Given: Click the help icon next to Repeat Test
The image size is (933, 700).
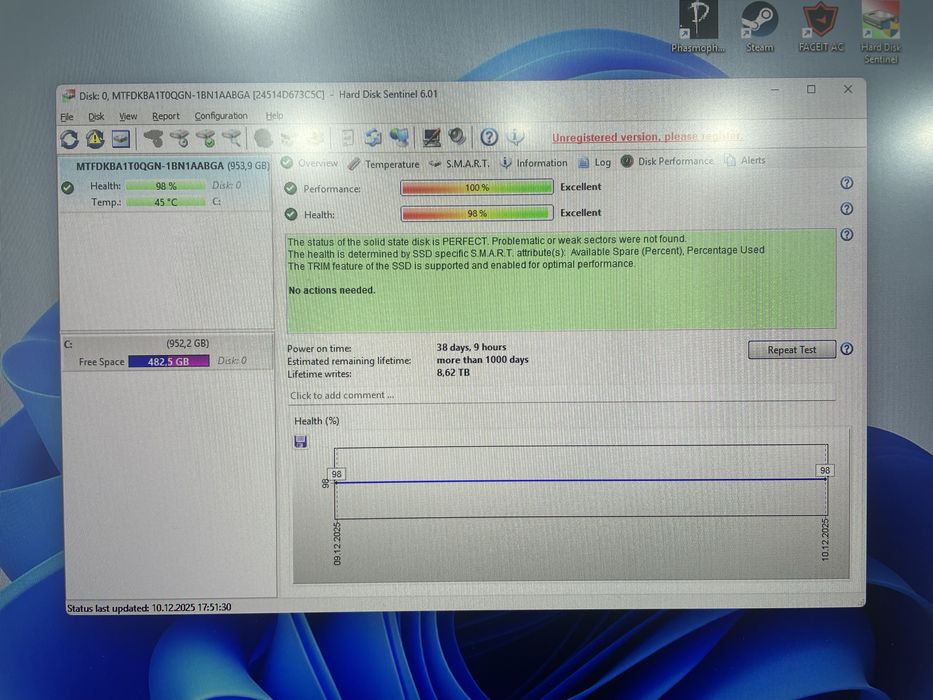Looking at the screenshot, I should click(847, 349).
